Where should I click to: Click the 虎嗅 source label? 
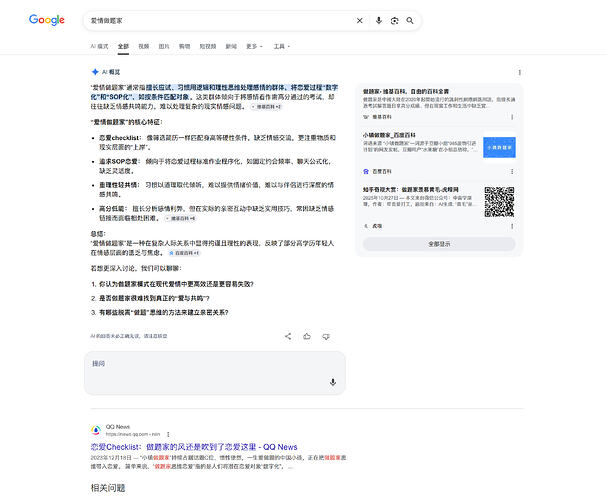(377, 226)
